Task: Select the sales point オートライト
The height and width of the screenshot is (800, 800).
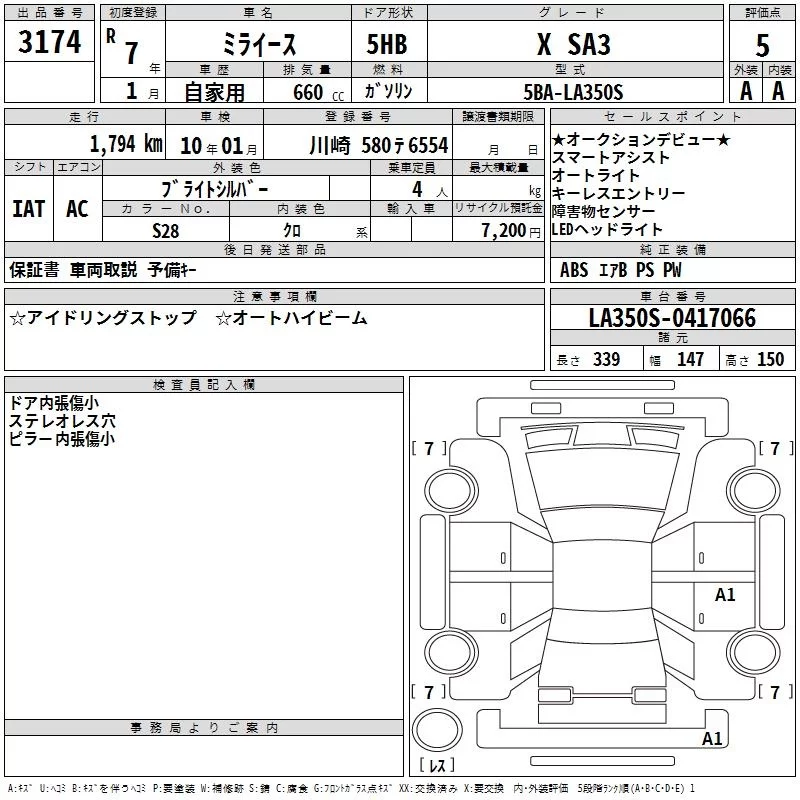Action: point(595,176)
